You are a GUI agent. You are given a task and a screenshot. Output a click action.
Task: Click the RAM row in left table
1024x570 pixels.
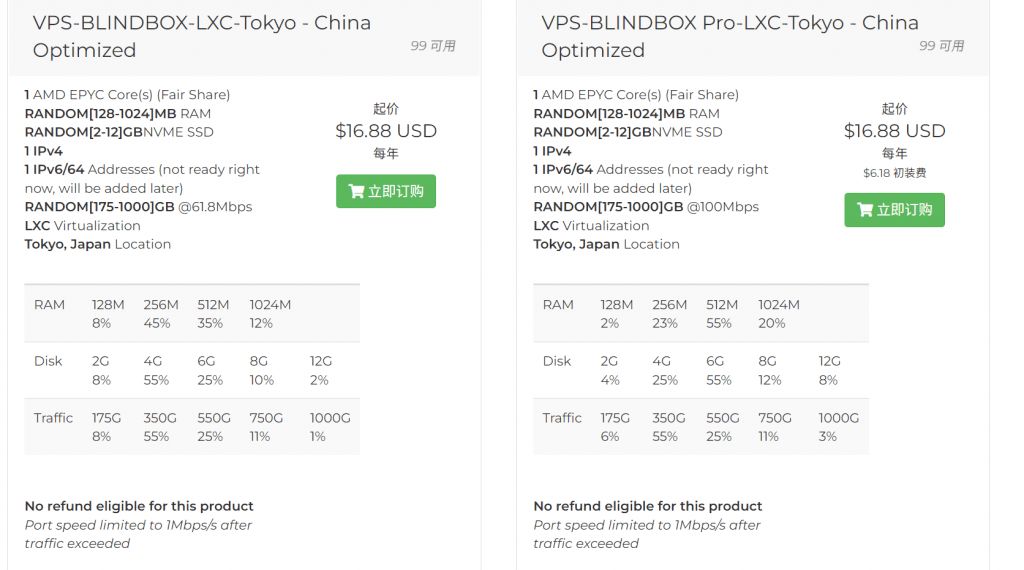coord(192,313)
